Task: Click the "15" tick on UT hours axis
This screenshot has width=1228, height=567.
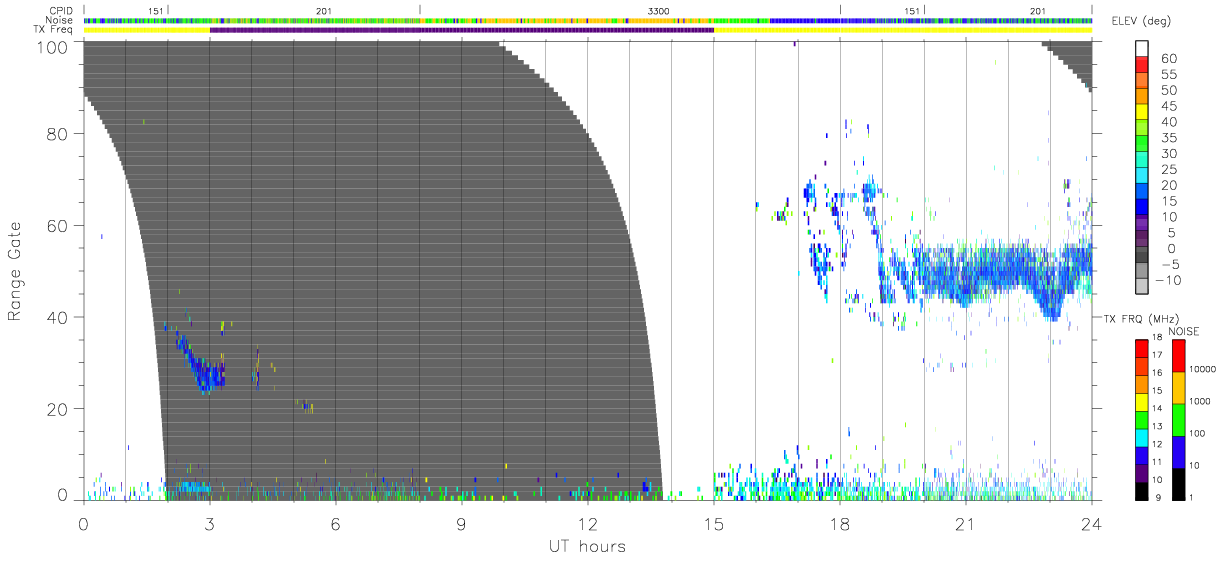Action: click(714, 525)
